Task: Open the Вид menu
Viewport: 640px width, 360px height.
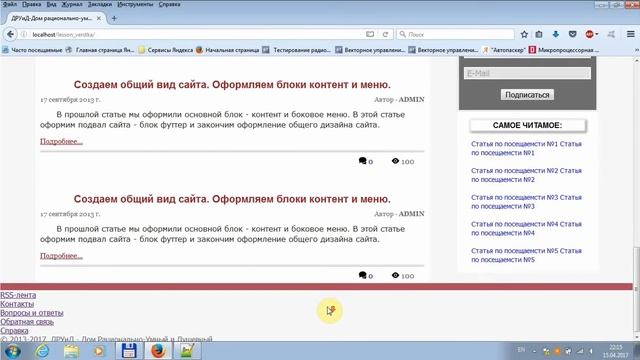Action: [51, 4]
